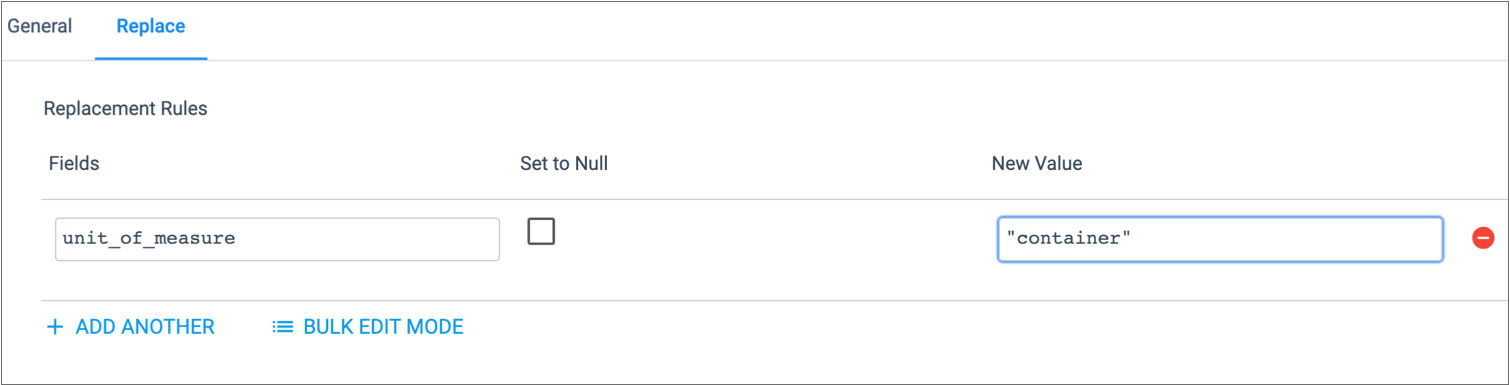
Task: Switch to the General tab
Action: click(x=40, y=26)
